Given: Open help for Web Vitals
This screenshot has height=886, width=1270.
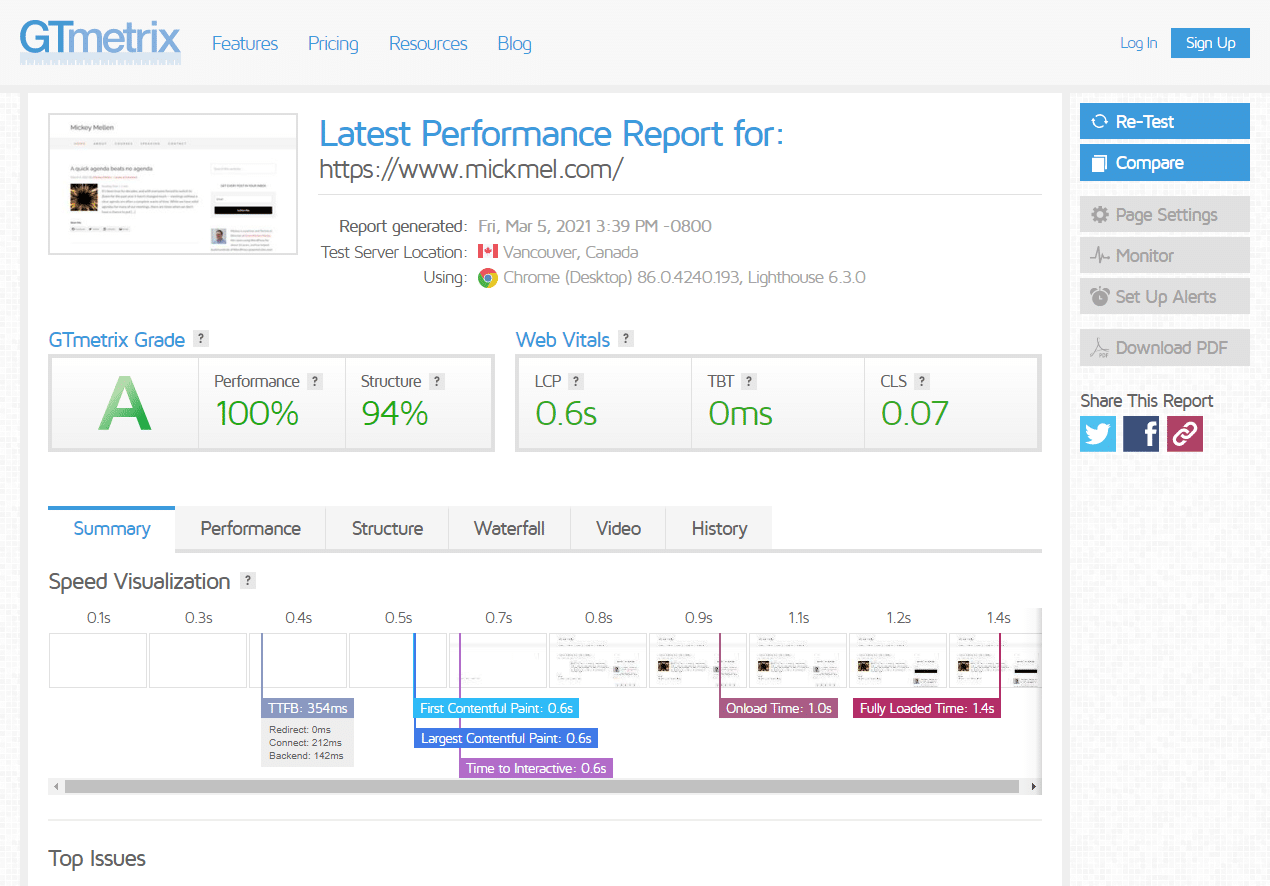Looking at the screenshot, I should tap(626, 338).
